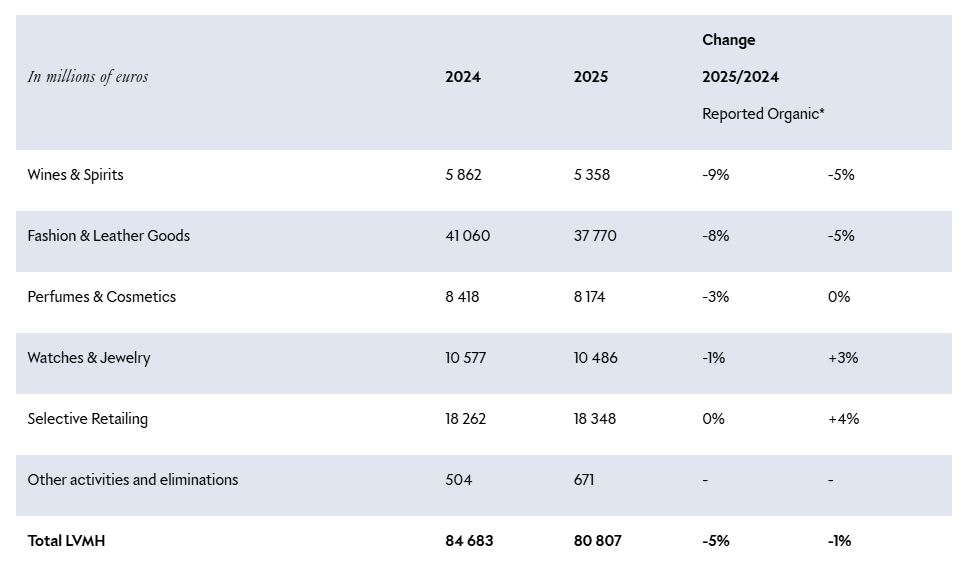This screenshot has height=571, width=974.
Task: Click the Wines & Spirits row label
Action: 75,175
